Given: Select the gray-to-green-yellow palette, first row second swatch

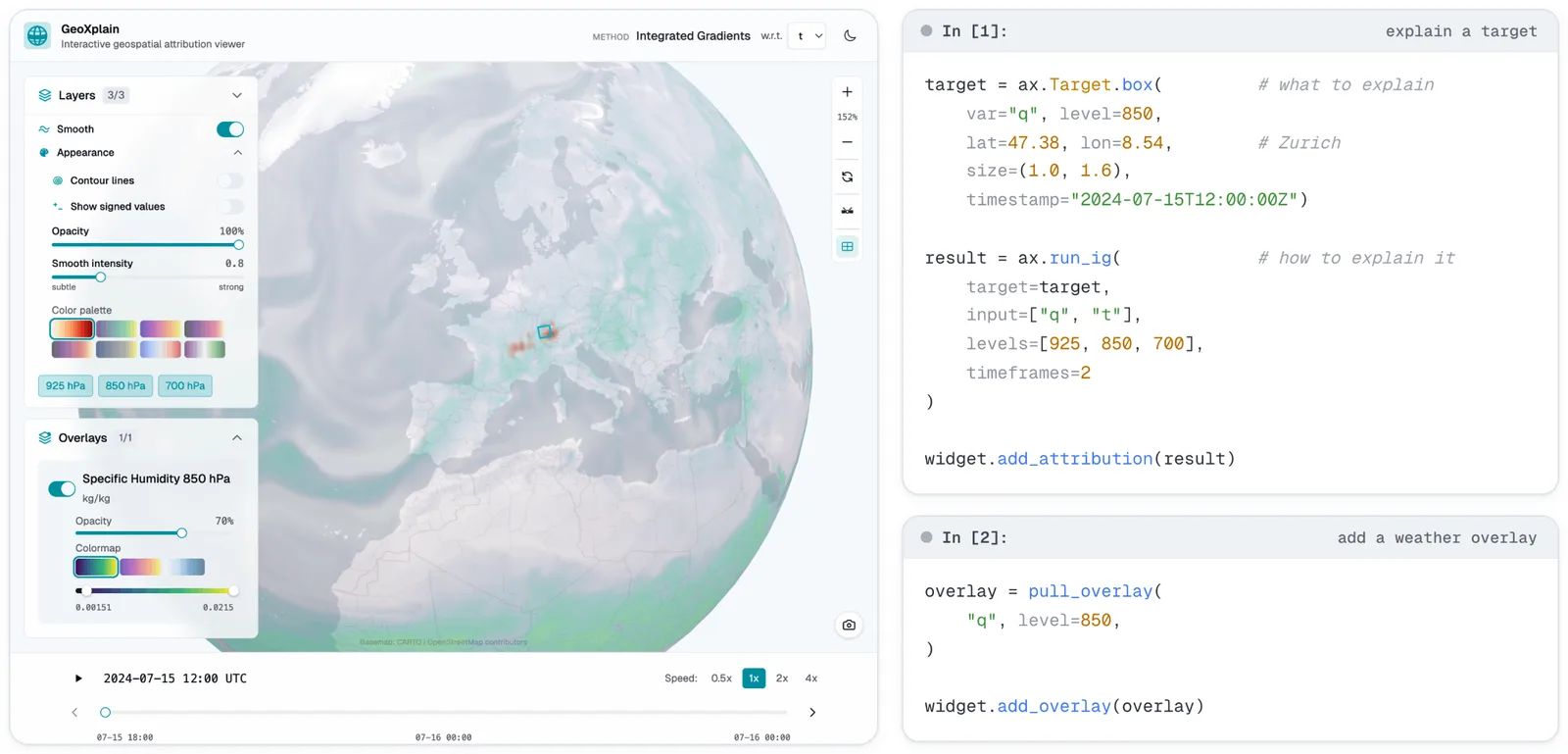Looking at the screenshot, I should 117,328.
